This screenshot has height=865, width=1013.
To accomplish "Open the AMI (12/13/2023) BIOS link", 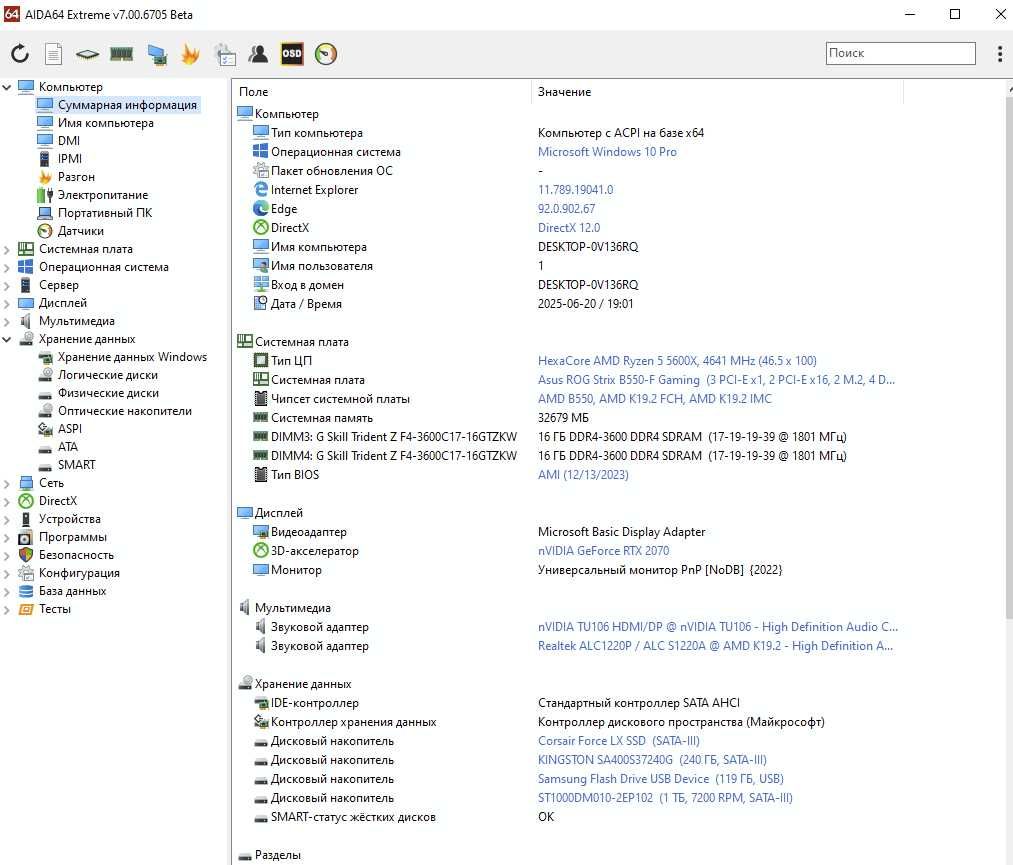I will [x=583, y=475].
